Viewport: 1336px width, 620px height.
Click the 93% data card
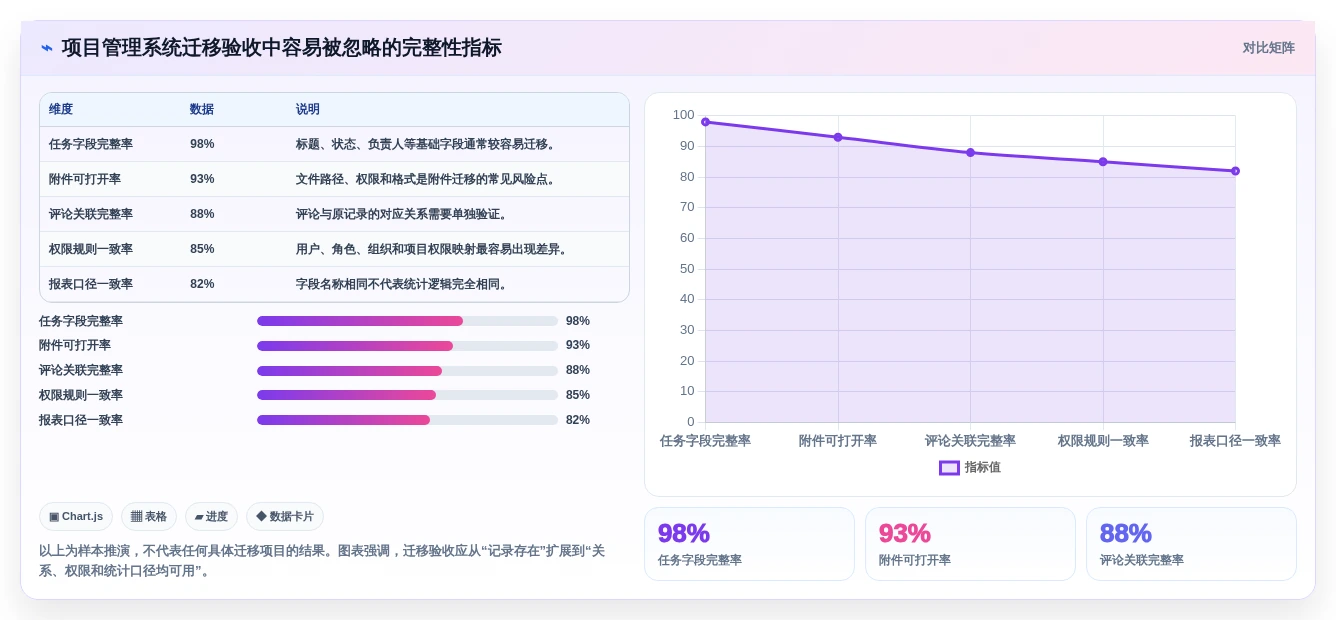click(970, 544)
